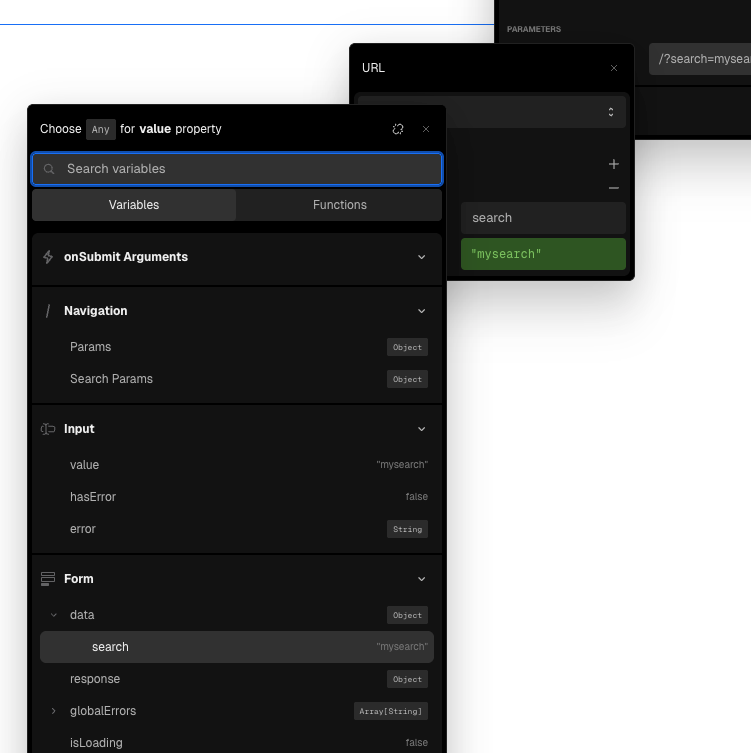Select the Params variable
The image size is (751, 753).
tap(237, 347)
